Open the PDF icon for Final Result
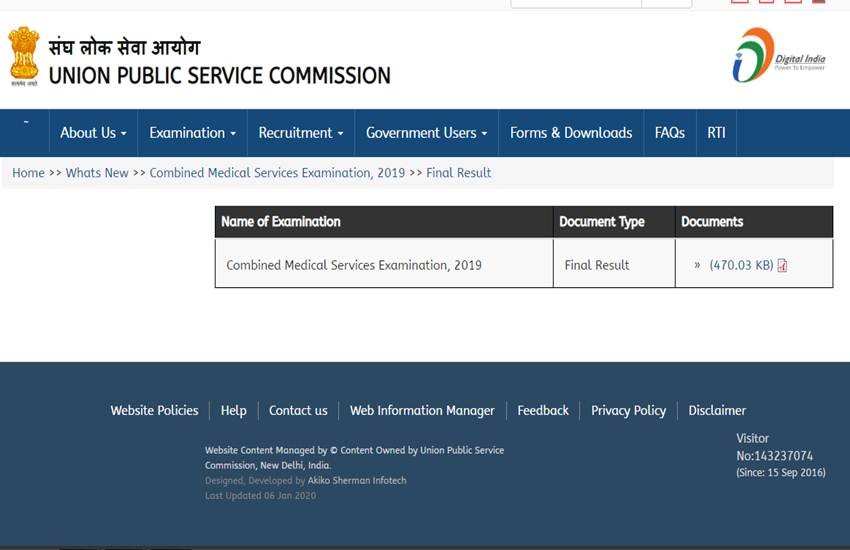 click(x=782, y=266)
